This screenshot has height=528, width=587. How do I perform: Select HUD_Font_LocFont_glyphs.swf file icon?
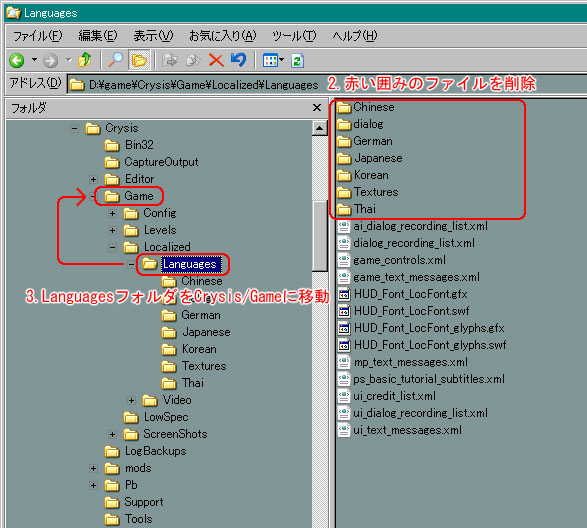(344, 345)
